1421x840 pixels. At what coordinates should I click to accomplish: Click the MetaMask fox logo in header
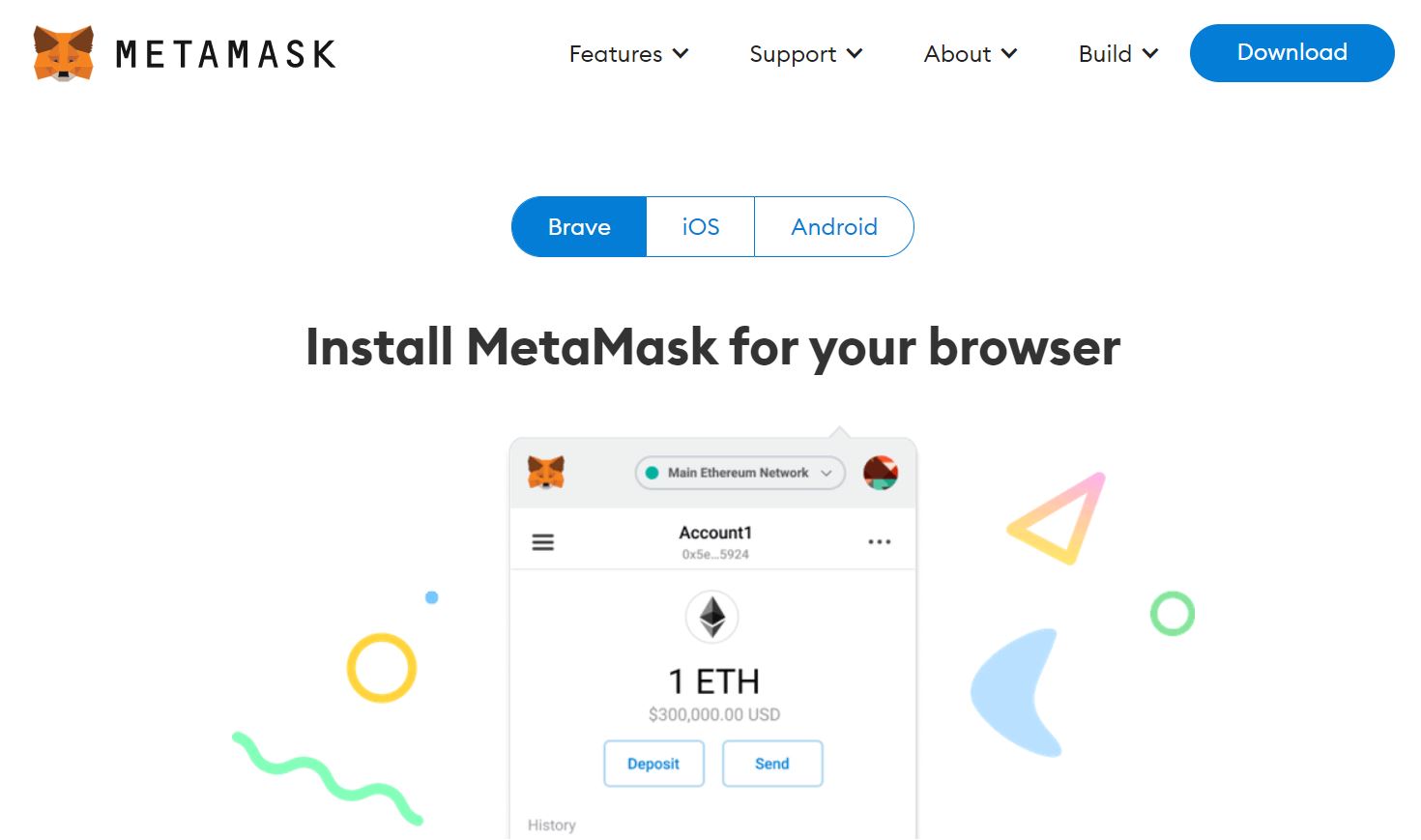[x=64, y=53]
